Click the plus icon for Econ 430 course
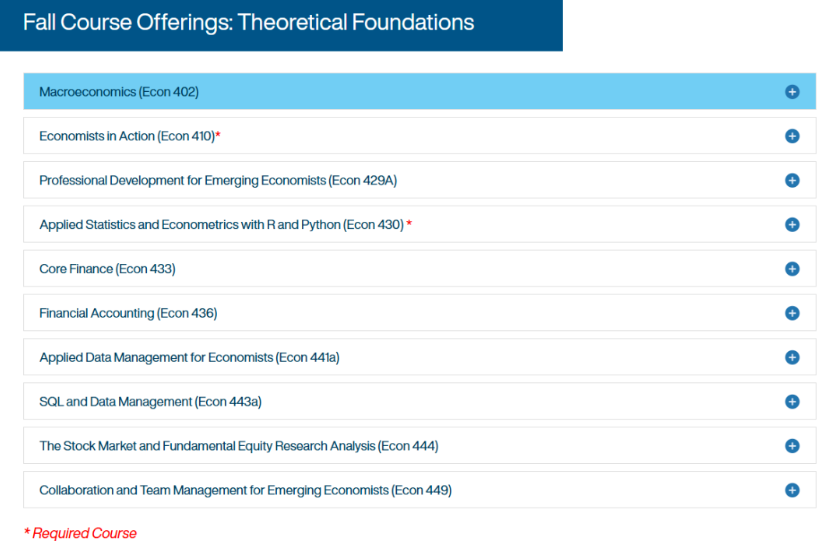Viewport: 823px width, 541px height. (792, 225)
